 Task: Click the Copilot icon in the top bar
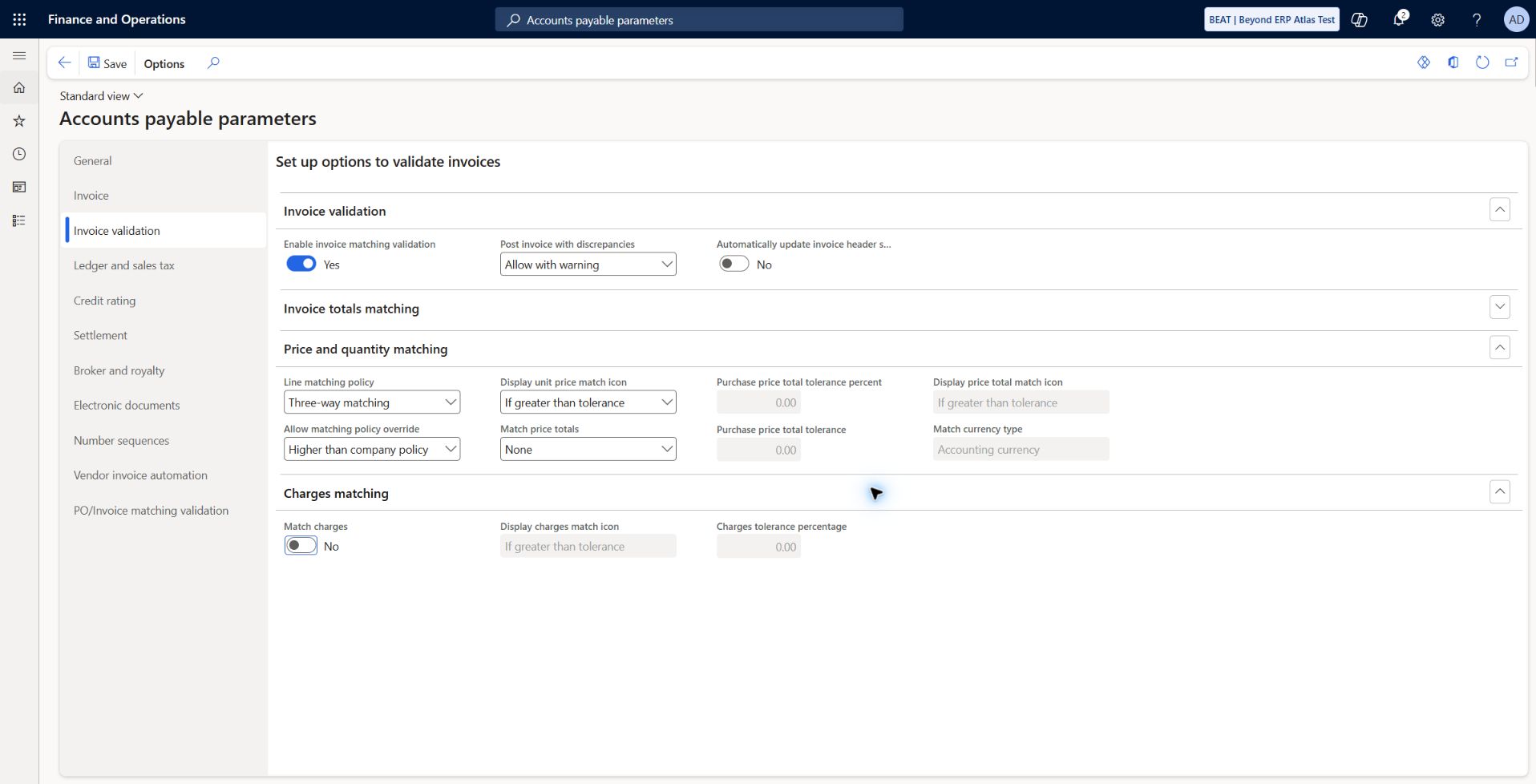(1360, 20)
